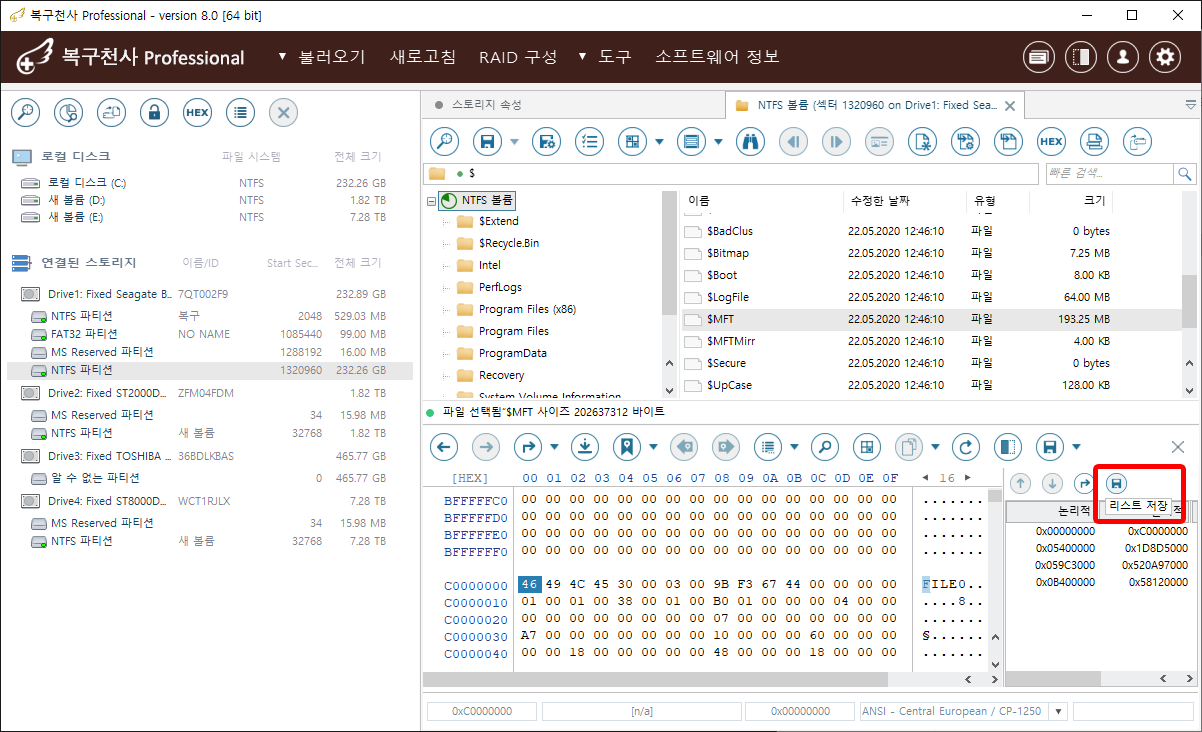Click the message-card icon in the header bar

pos(1039,57)
